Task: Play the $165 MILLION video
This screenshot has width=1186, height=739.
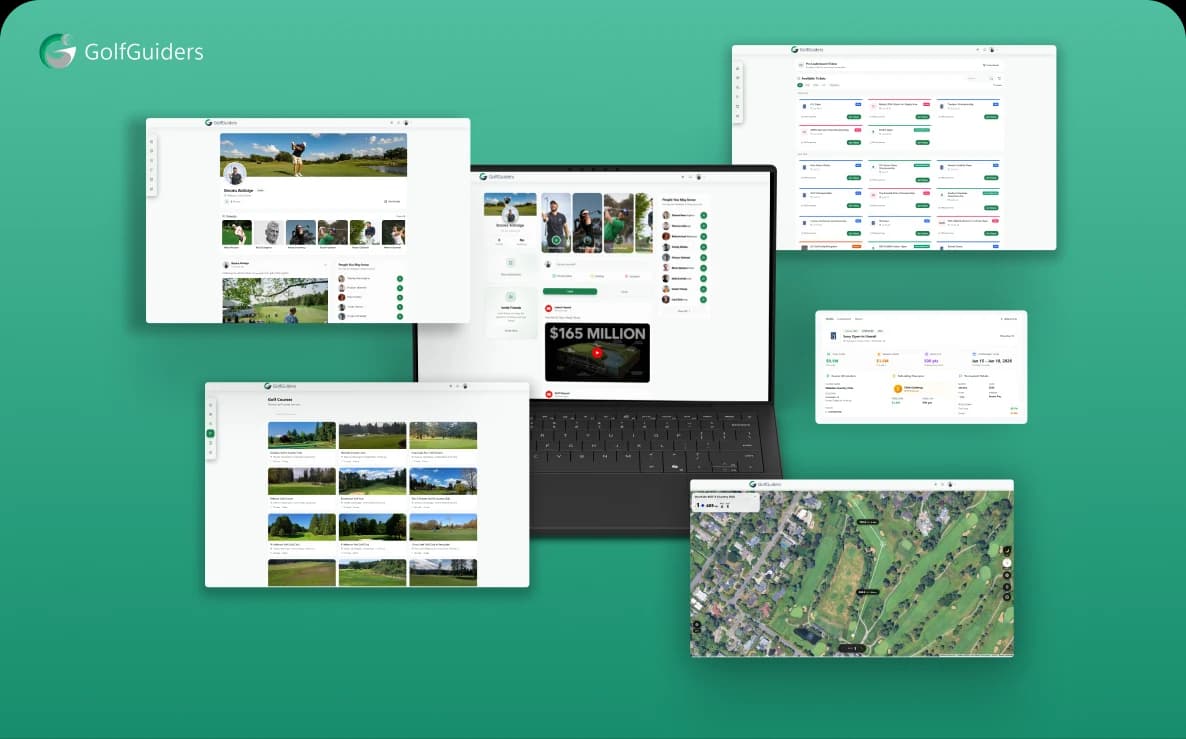Action: pyautogui.click(x=598, y=352)
